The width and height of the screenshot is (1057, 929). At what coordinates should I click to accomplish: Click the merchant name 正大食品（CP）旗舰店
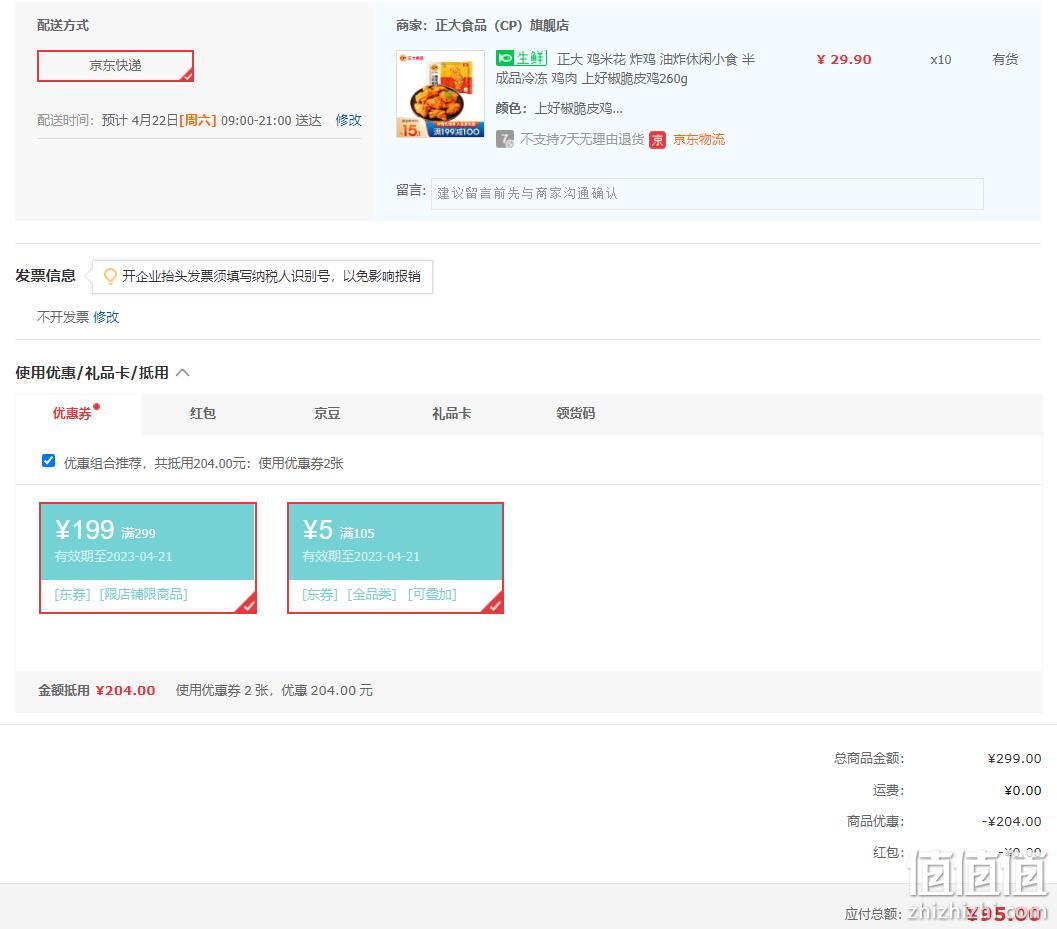(x=502, y=26)
